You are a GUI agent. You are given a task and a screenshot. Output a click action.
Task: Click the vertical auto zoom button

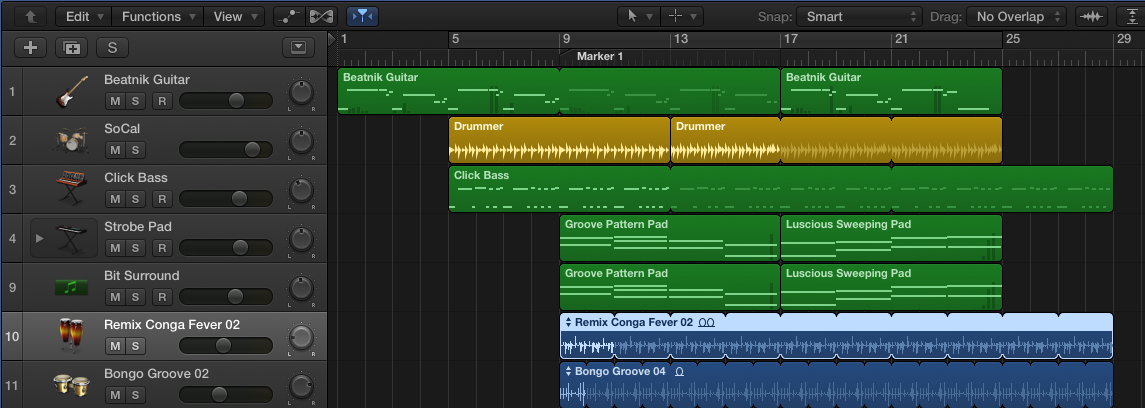point(1131,16)
